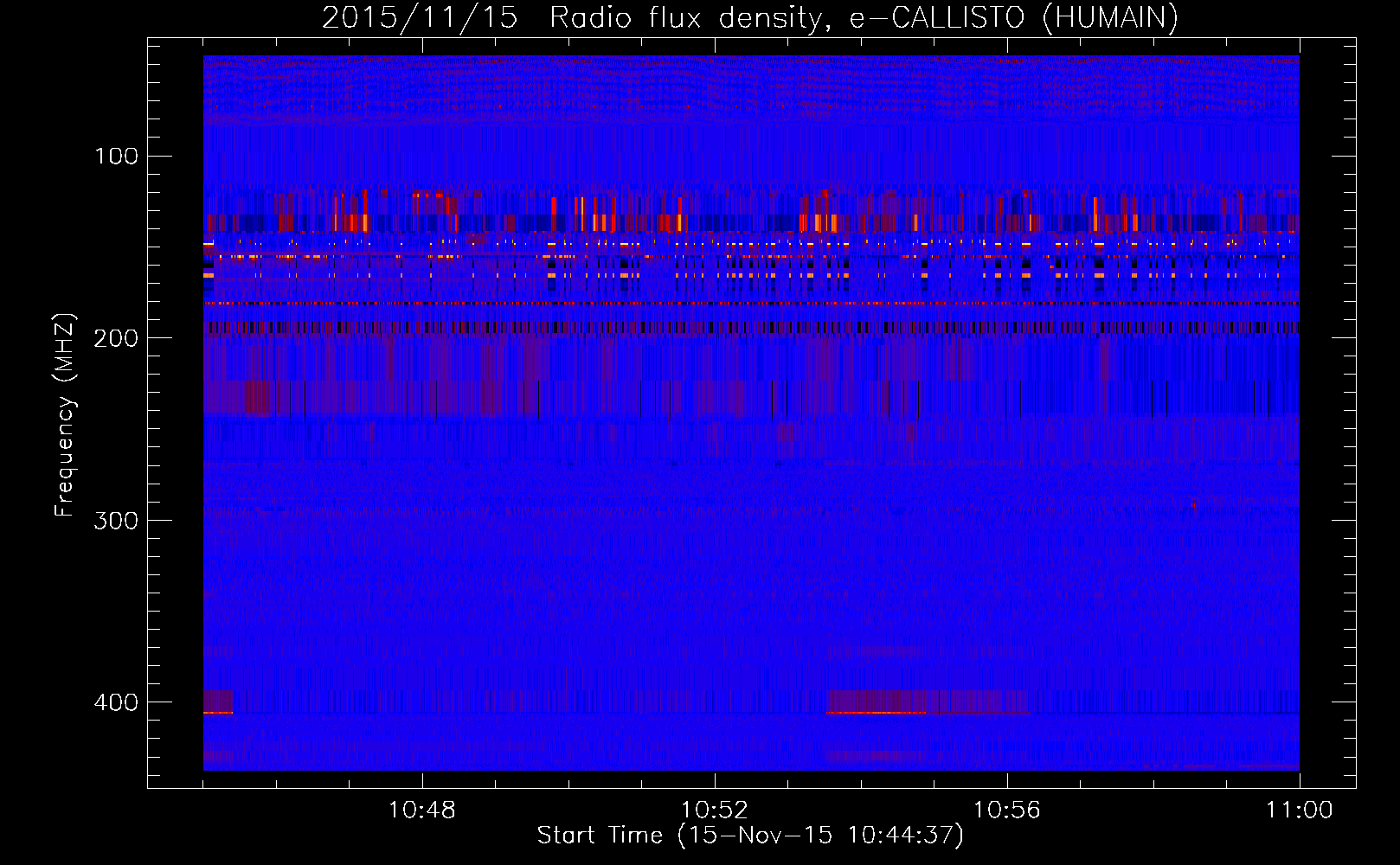Click the Frequency (MHZ) axis label
The width and height of the screenshot is (1400, 865).
[65, 414]
